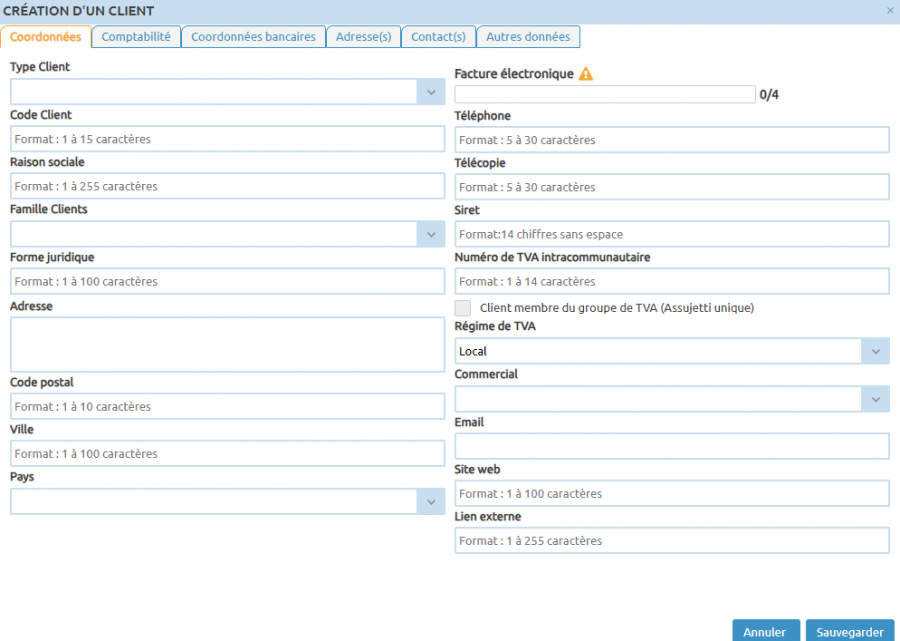Show the Autres données tab
The image size is (900, 641).
pyautogui.click(x=528, y=37)
